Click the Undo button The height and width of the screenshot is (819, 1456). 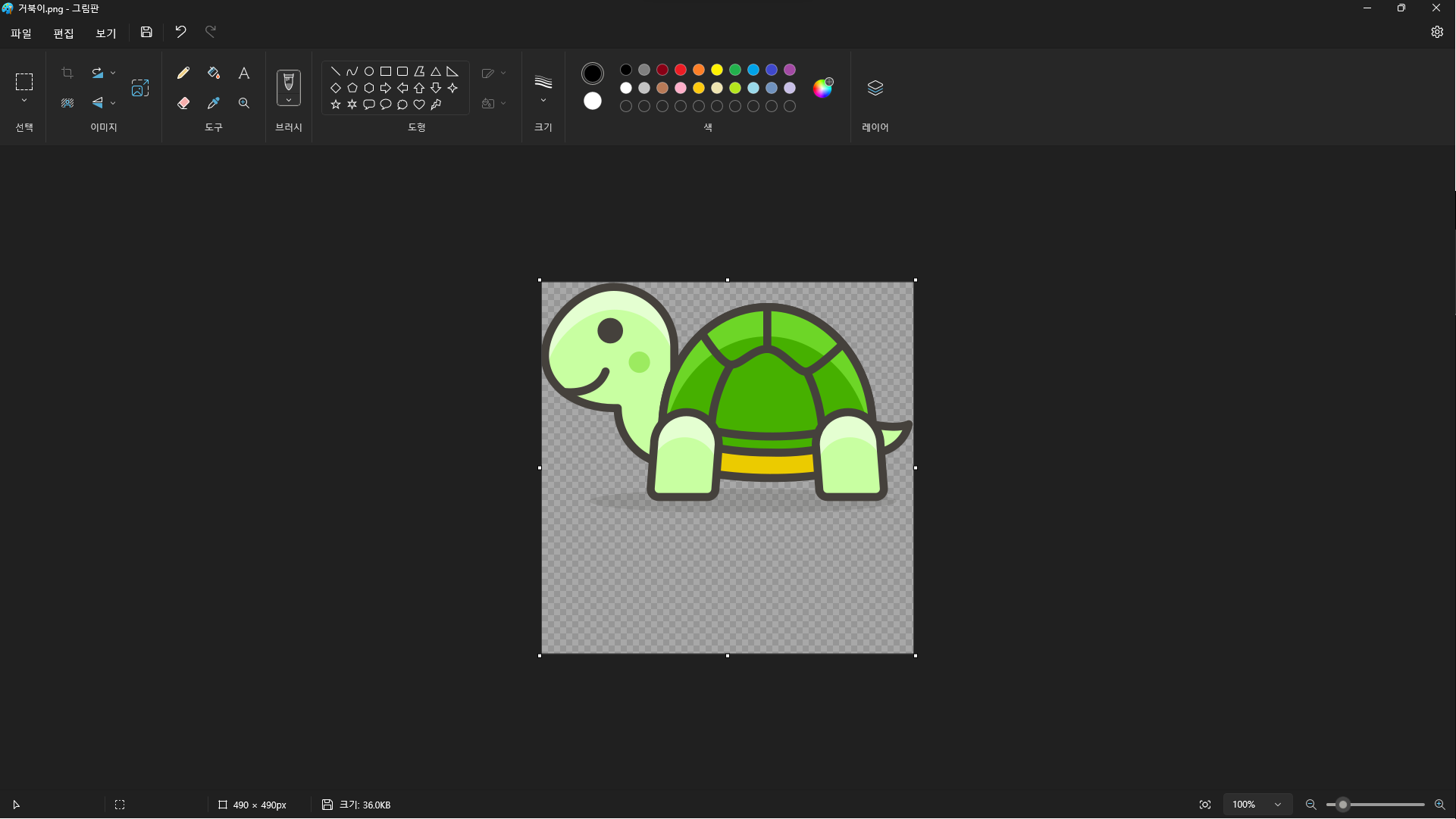(180, 32)
